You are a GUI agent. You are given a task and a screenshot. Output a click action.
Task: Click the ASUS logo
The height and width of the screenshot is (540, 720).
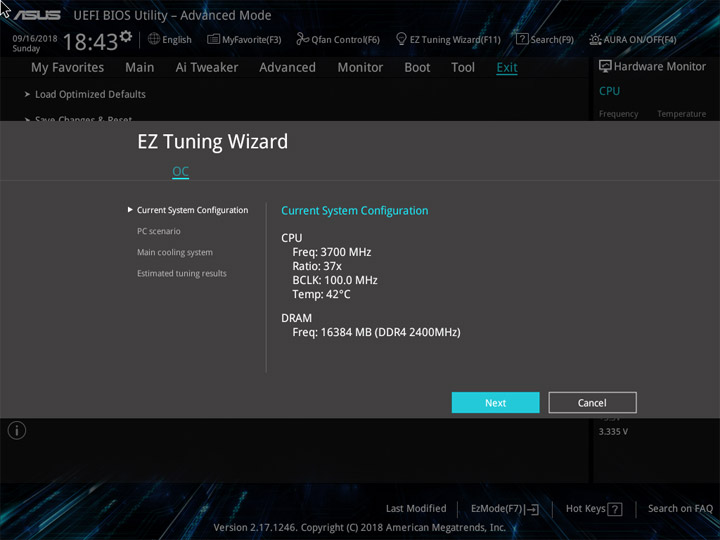37,16
